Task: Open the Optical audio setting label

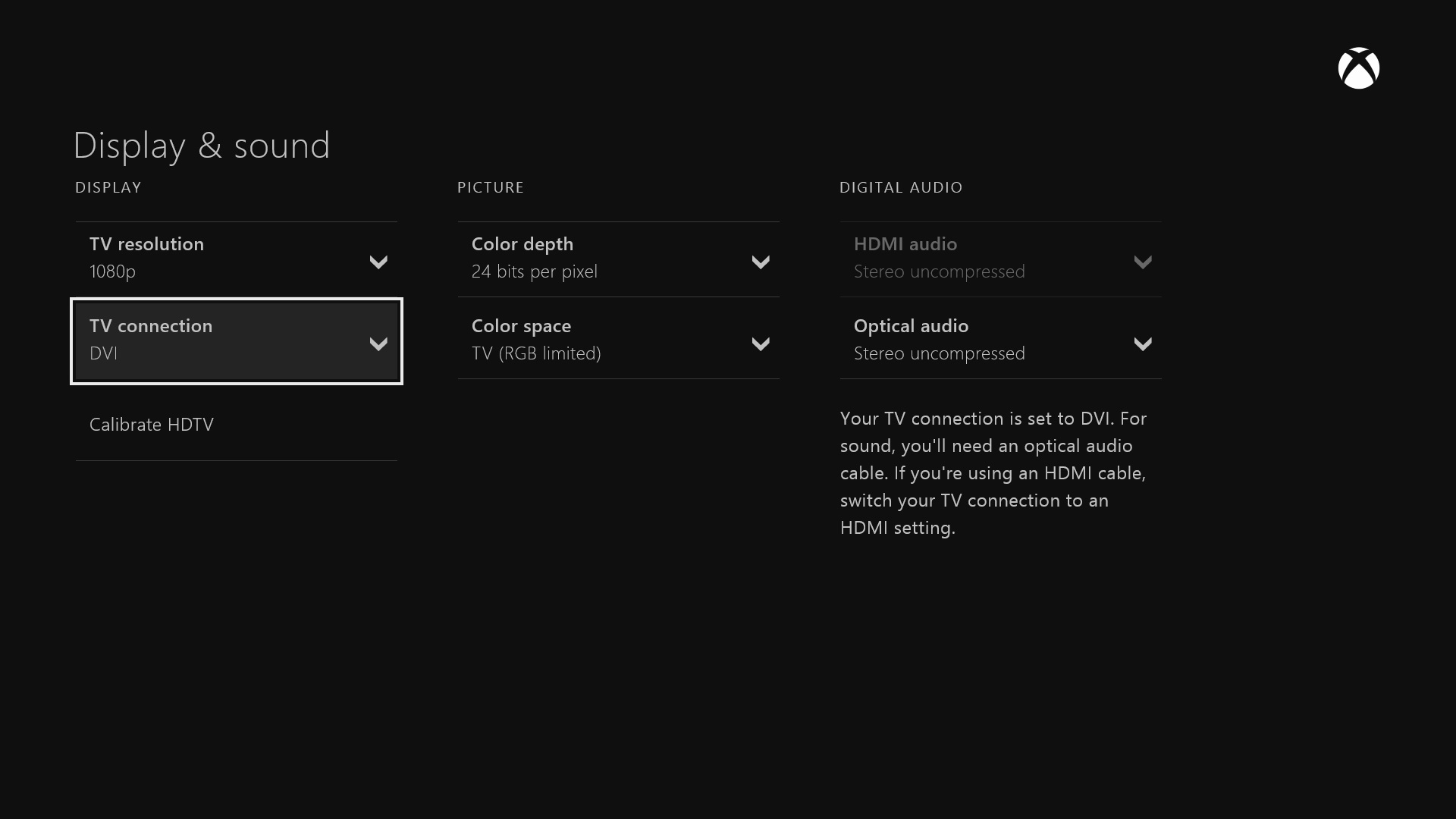Action: click(x=911, y=326)
